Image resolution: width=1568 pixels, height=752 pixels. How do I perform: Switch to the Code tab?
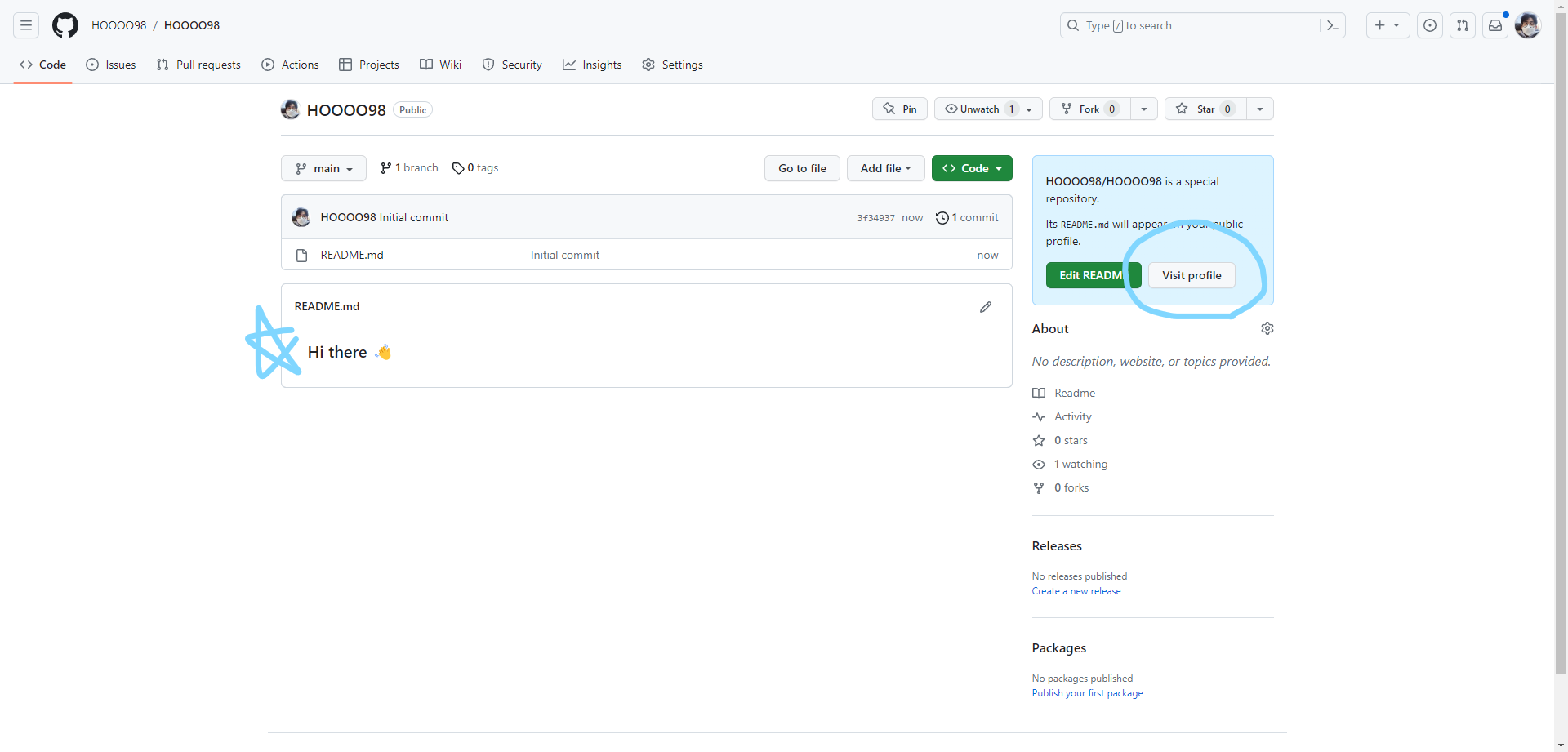[x=42, y=65]
